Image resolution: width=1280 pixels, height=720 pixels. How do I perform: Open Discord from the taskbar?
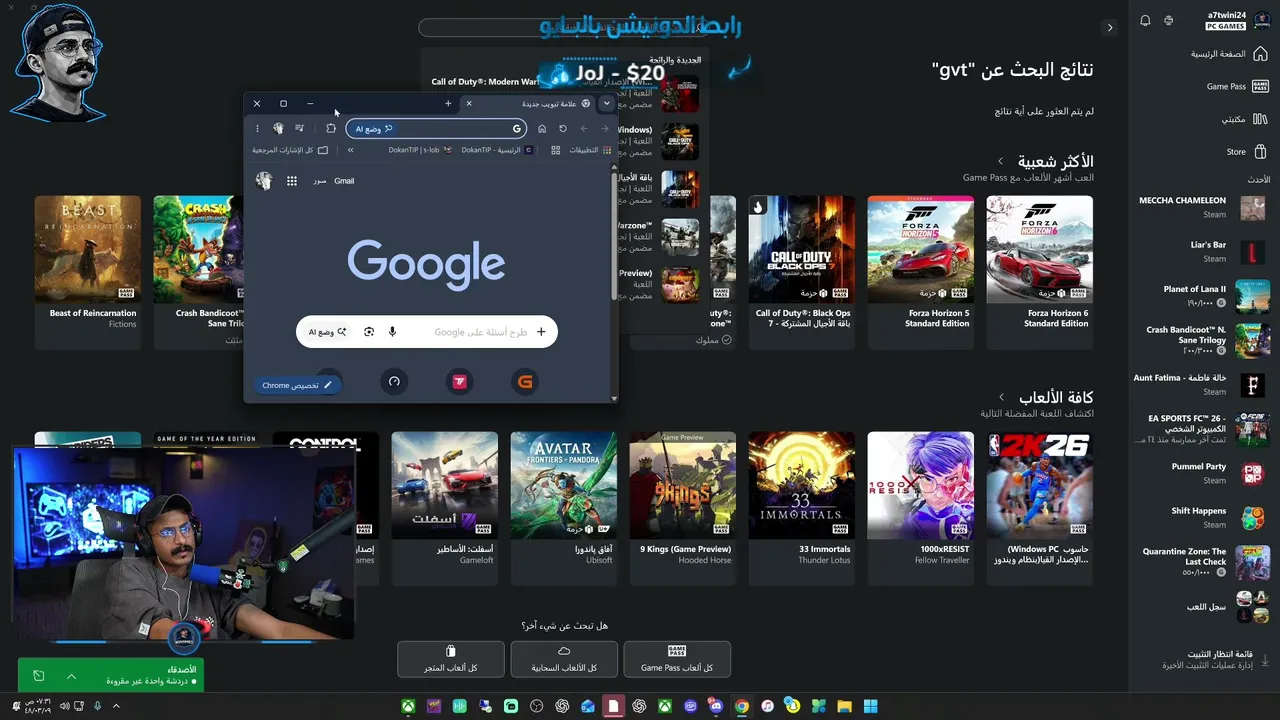(x=716, y=706)
